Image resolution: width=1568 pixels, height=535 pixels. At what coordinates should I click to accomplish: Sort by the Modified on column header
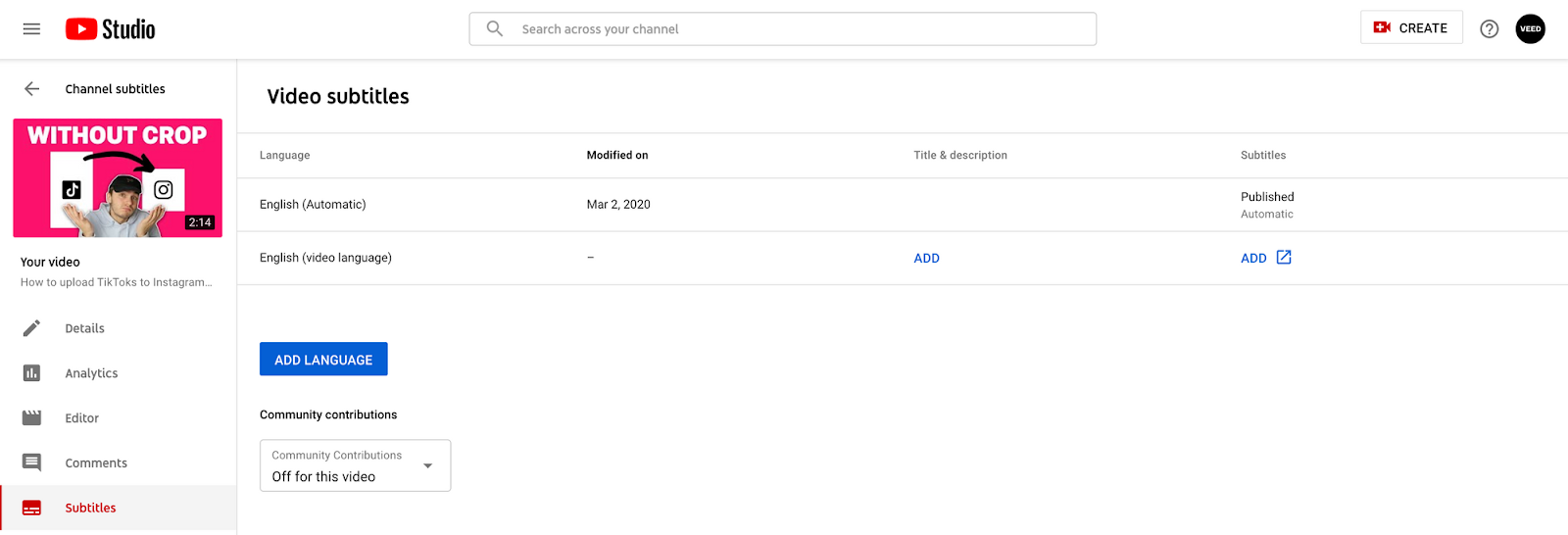[617, 155]
